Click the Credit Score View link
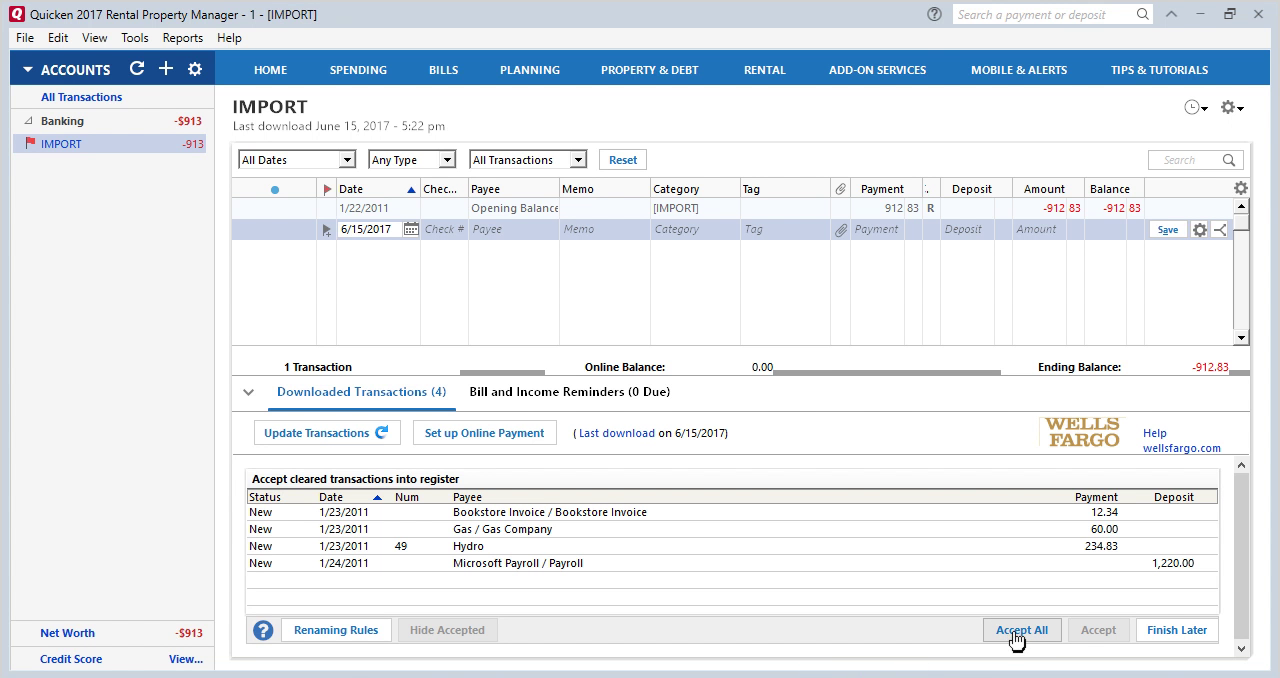1280x678 pixels. (x=186, y=659)
